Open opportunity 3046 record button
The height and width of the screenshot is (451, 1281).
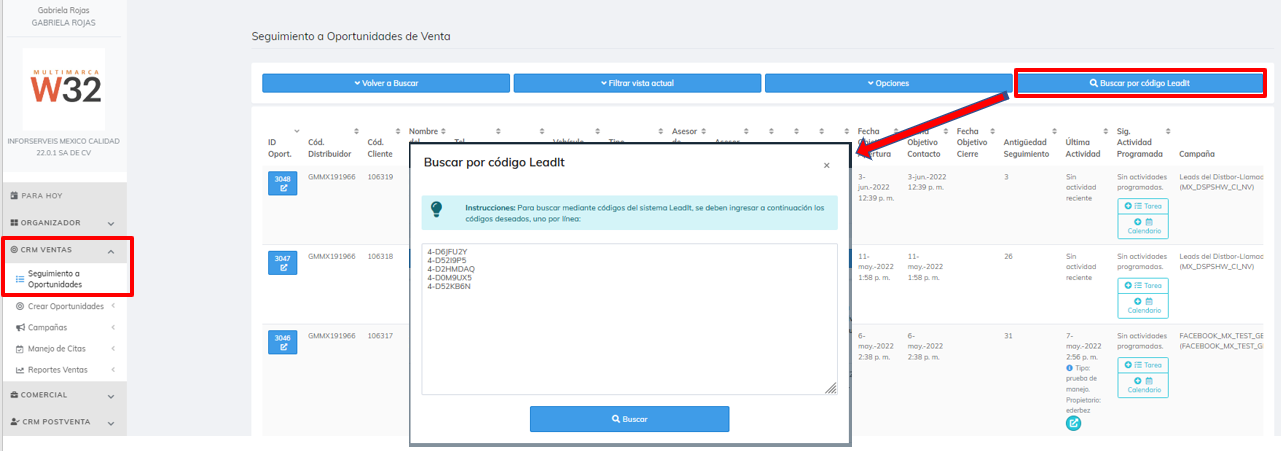pos(283,342)
